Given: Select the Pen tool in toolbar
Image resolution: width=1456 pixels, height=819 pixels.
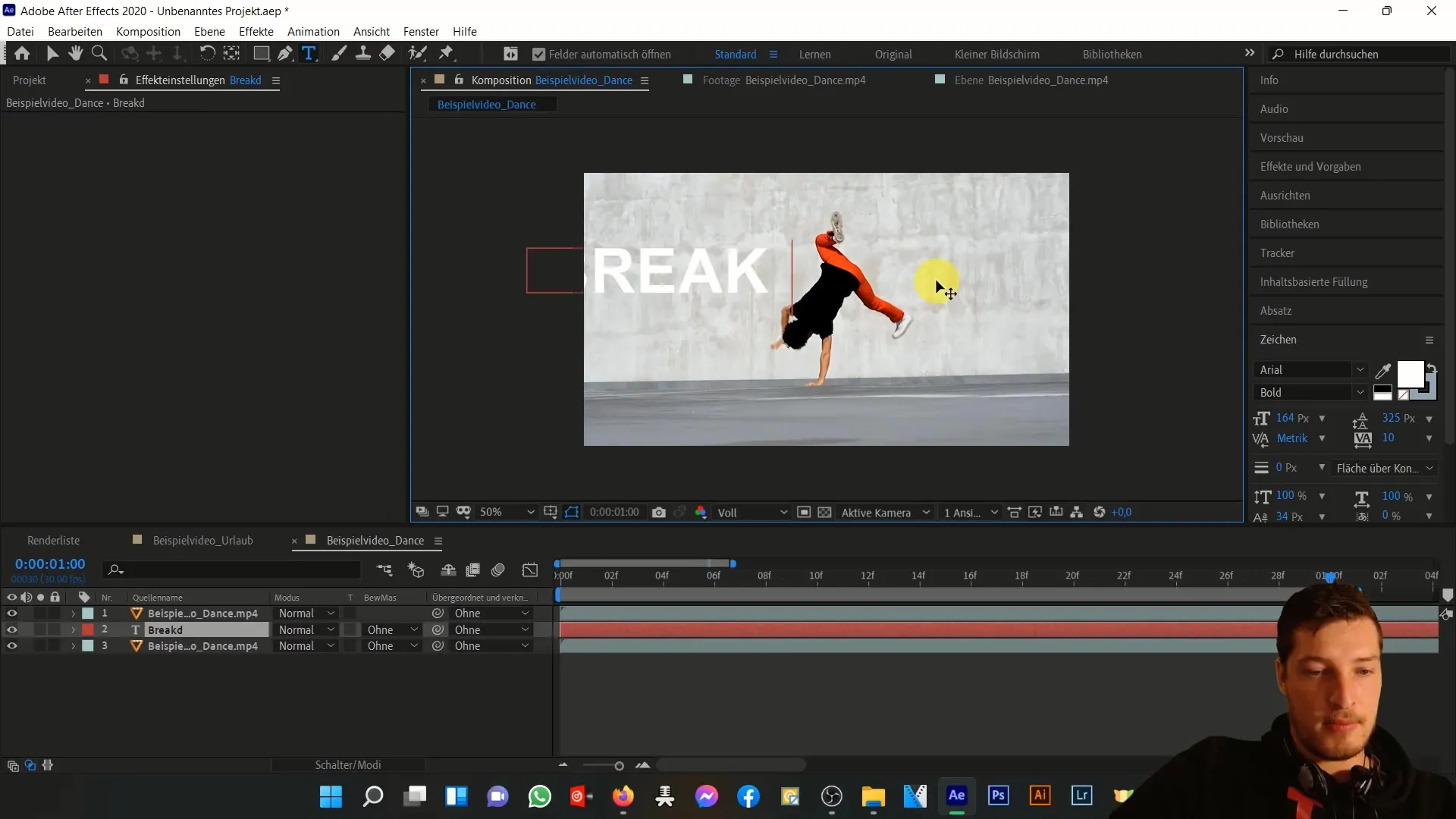Looking at the screenshot, I should tap(285, 54).
